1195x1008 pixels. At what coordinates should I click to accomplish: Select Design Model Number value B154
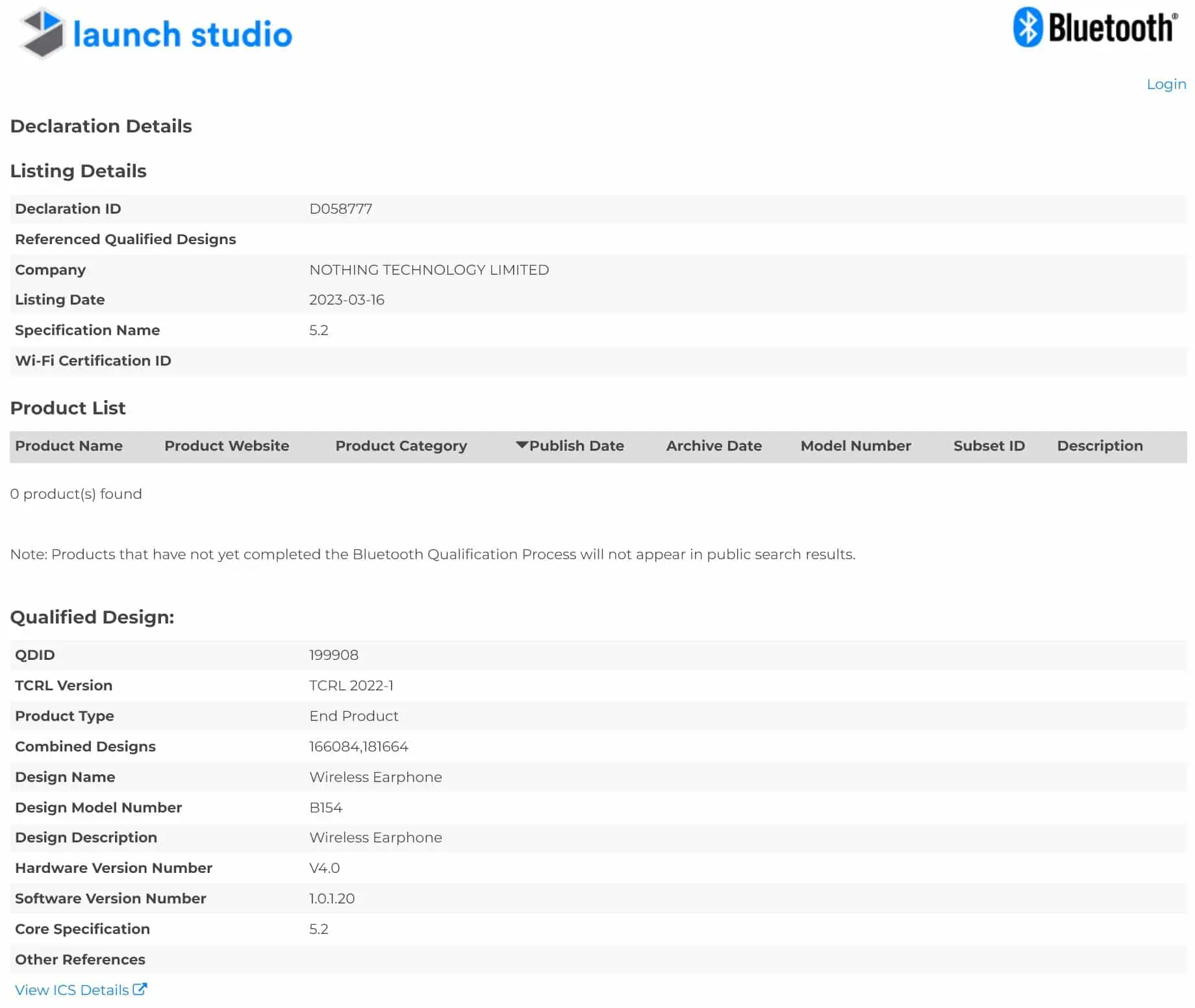tap(325, 807)
